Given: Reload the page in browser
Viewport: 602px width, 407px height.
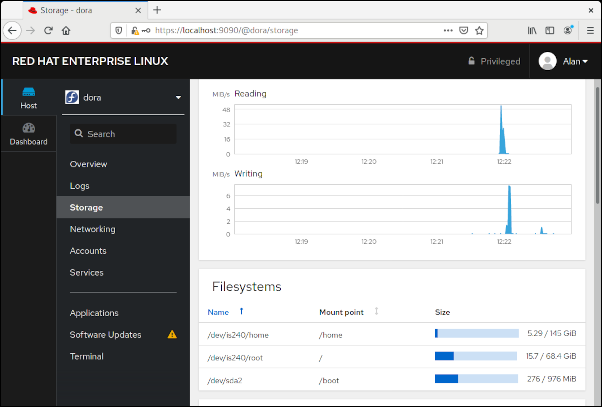Looking at the screenshot, I should [x=47, y=30].
